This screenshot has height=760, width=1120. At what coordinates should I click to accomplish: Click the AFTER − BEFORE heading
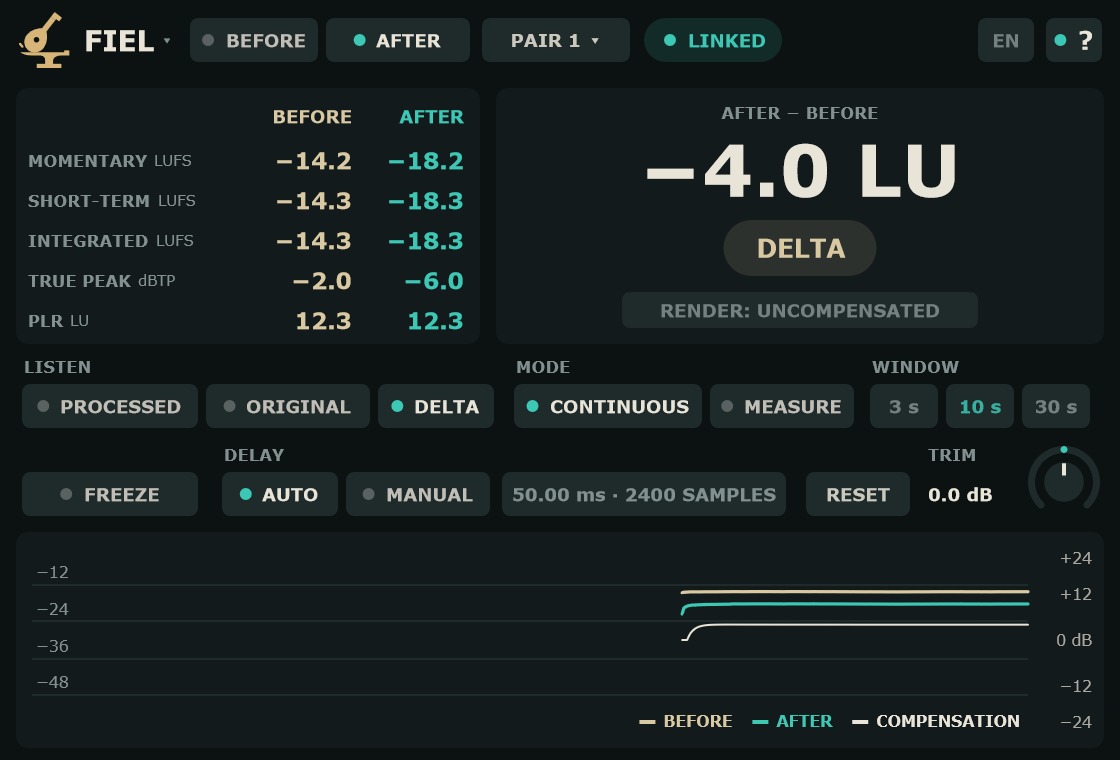point(800,113)
